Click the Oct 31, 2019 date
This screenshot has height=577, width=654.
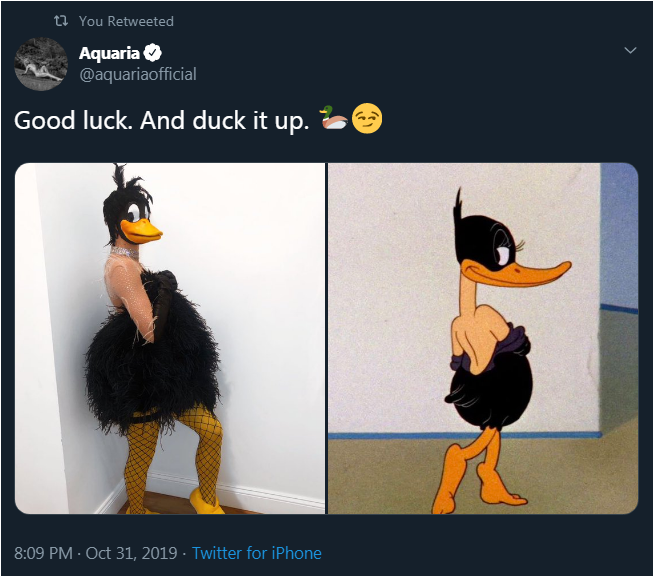(x=132, y=553)
